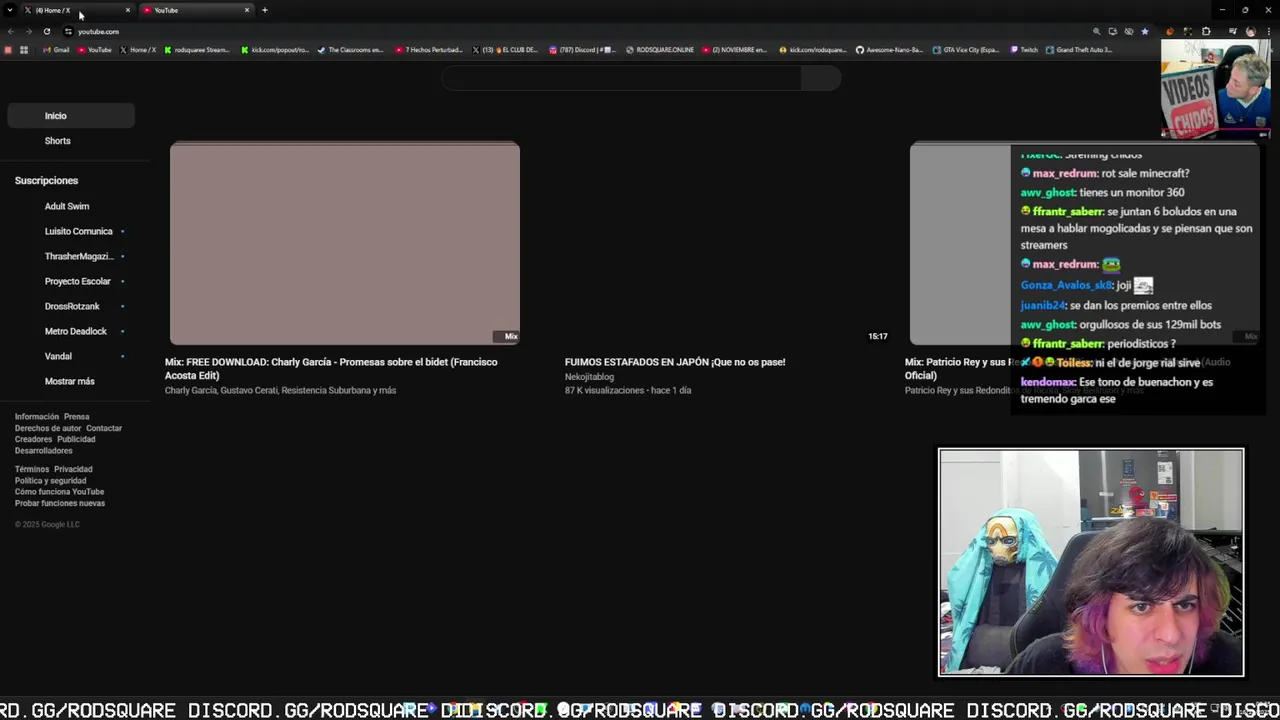This screenshot has width=1280, height=720.
Task: Open the Awesome-Nano-Ba GitHub bookmark
Action: 889,50
